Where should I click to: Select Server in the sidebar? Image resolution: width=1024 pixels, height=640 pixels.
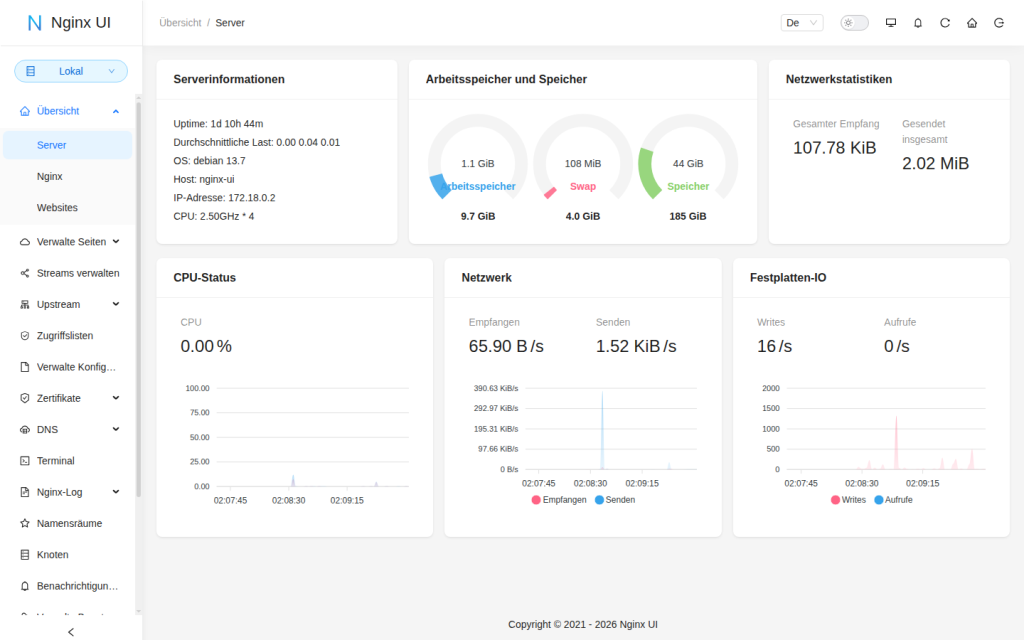67,145
